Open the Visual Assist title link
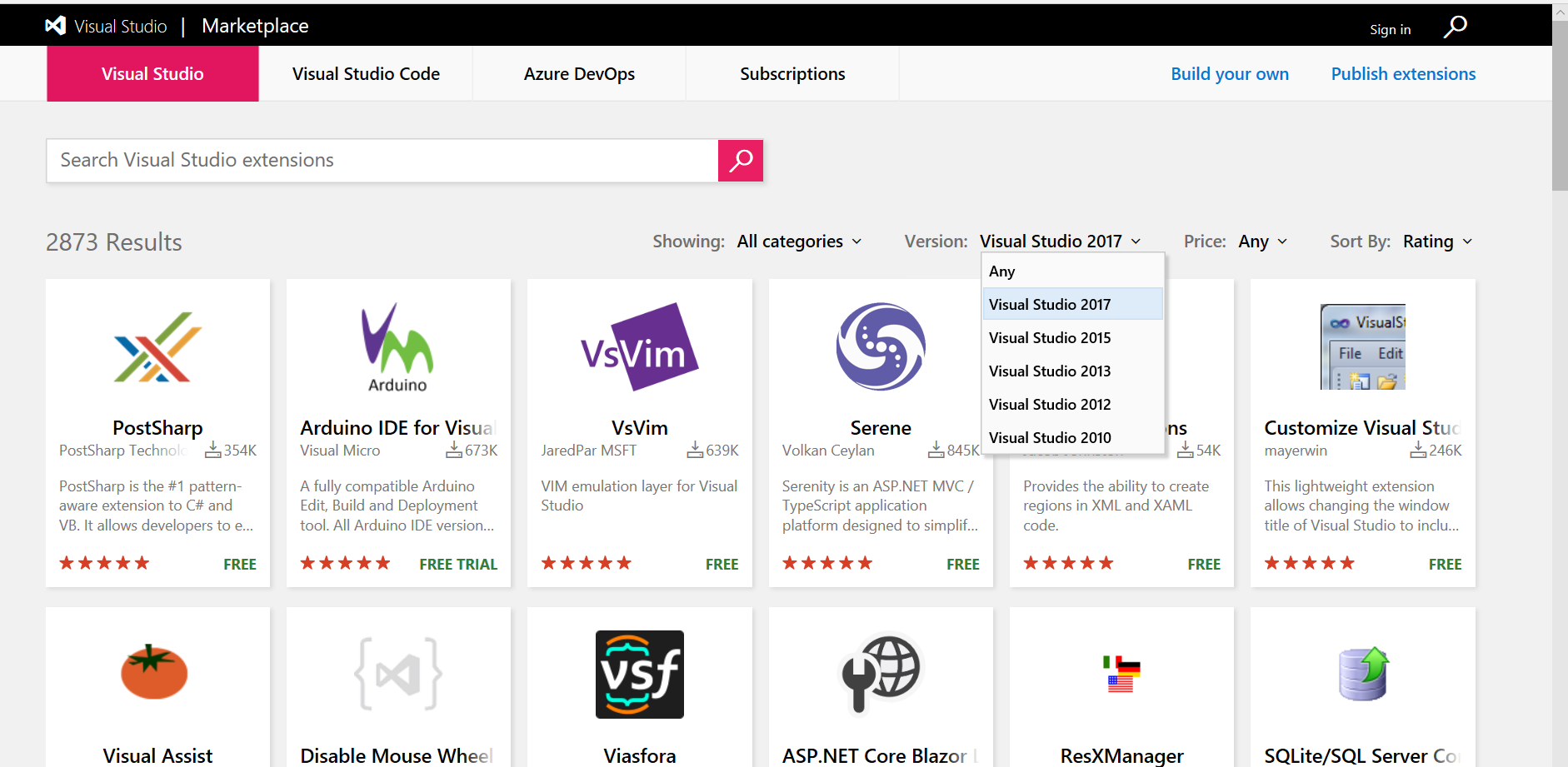This screenshot has height=767, width=1568. (x=157, y=755)
